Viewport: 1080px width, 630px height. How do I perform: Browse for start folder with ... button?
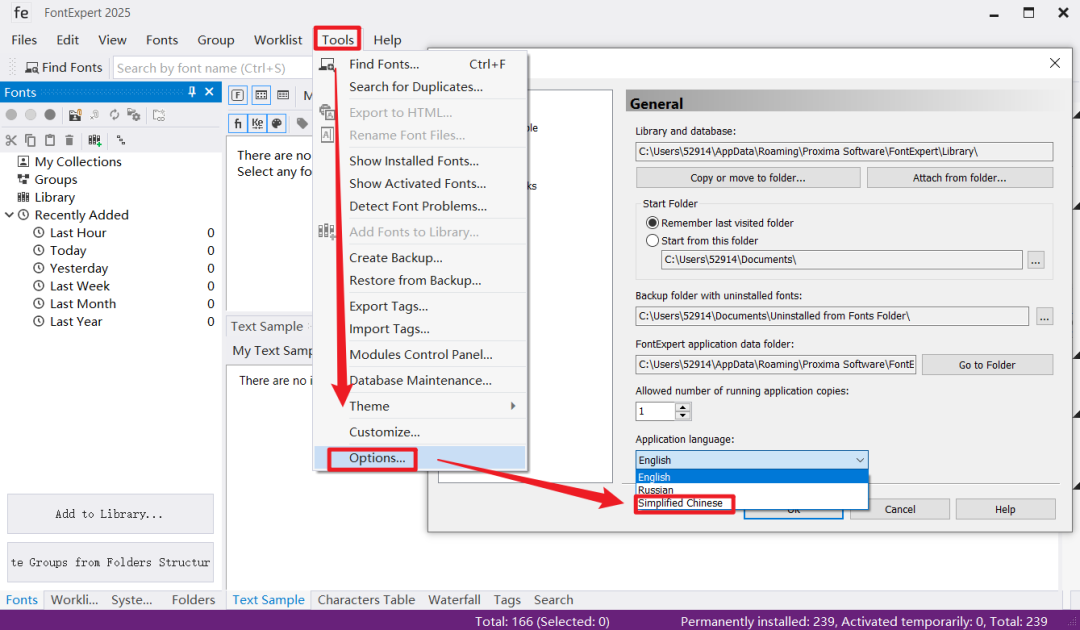[1035, 260]
